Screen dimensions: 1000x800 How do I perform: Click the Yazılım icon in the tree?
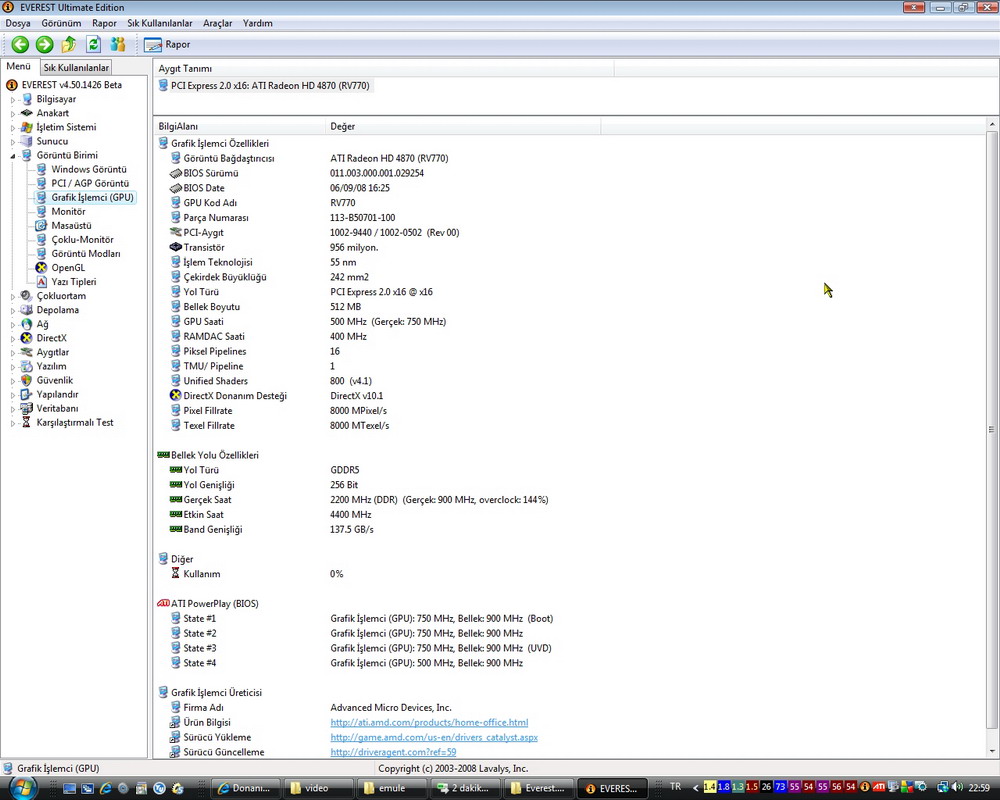(26, 366)
